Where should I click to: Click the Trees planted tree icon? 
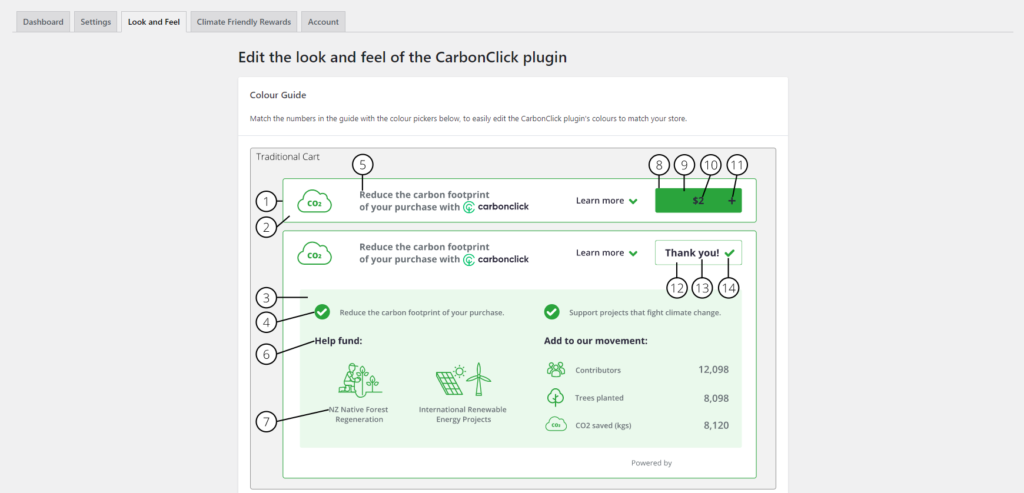click(x=555, y=397)
